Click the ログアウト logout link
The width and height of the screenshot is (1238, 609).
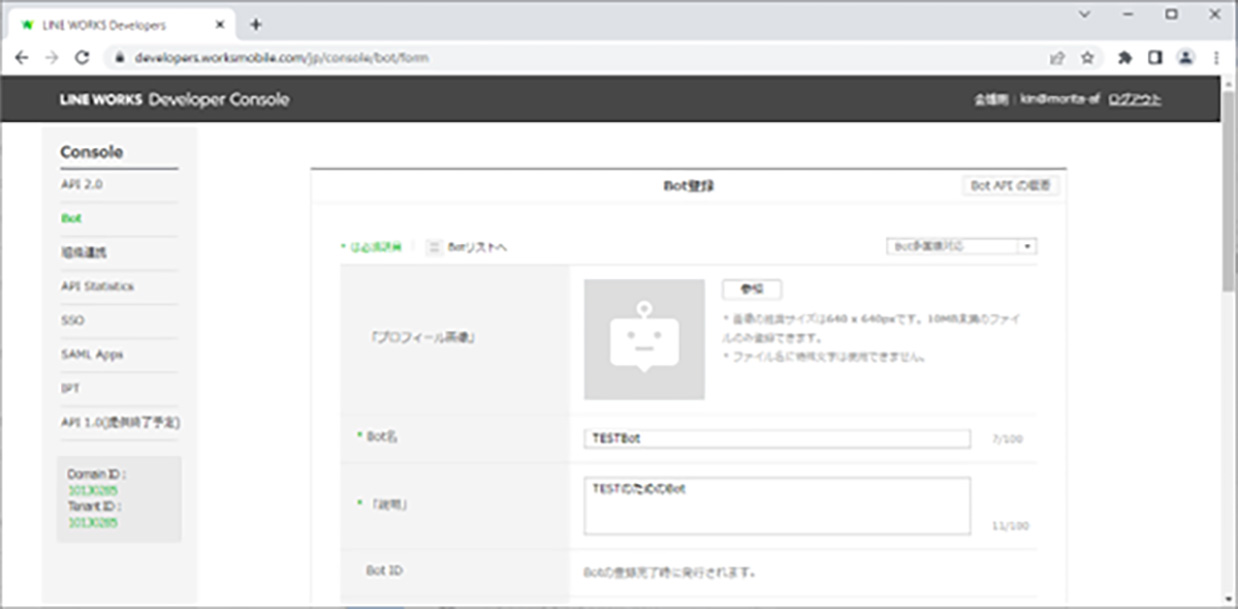point(1134,100)
